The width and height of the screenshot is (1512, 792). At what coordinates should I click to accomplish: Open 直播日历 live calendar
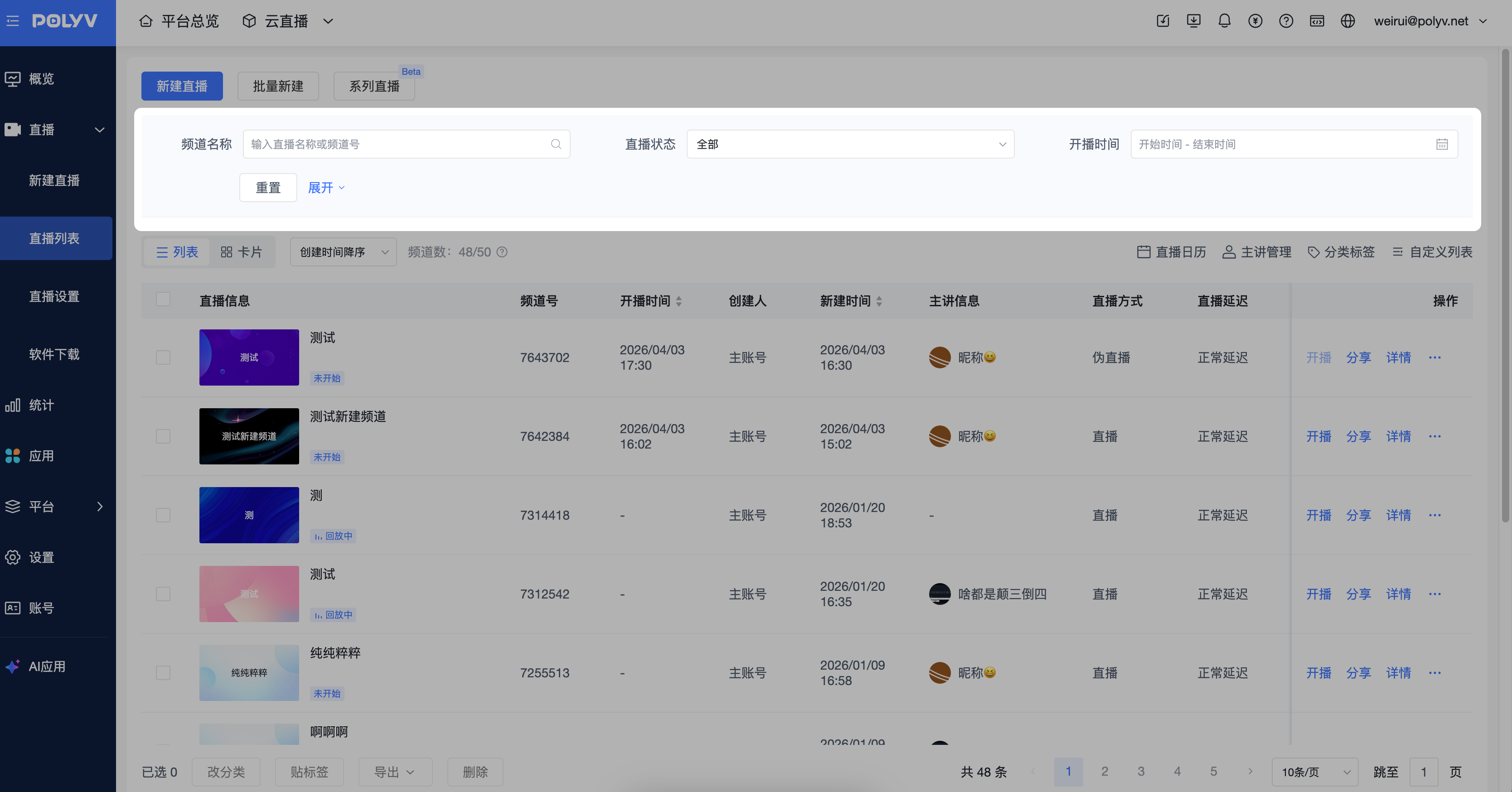[1172, 252]
